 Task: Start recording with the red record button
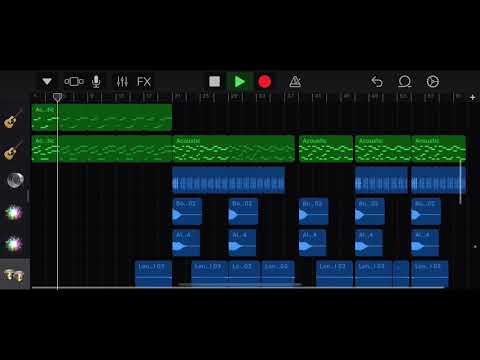[x=265, y=82]
